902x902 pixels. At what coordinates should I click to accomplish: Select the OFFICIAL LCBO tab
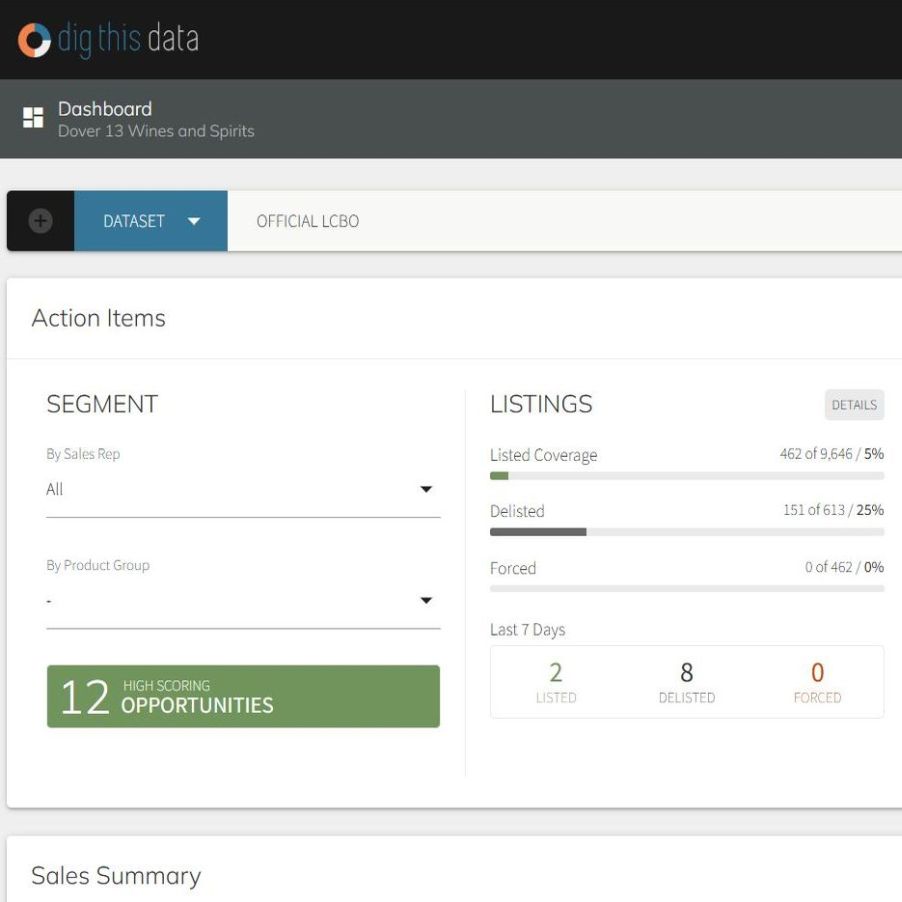(x=307, y=221)
